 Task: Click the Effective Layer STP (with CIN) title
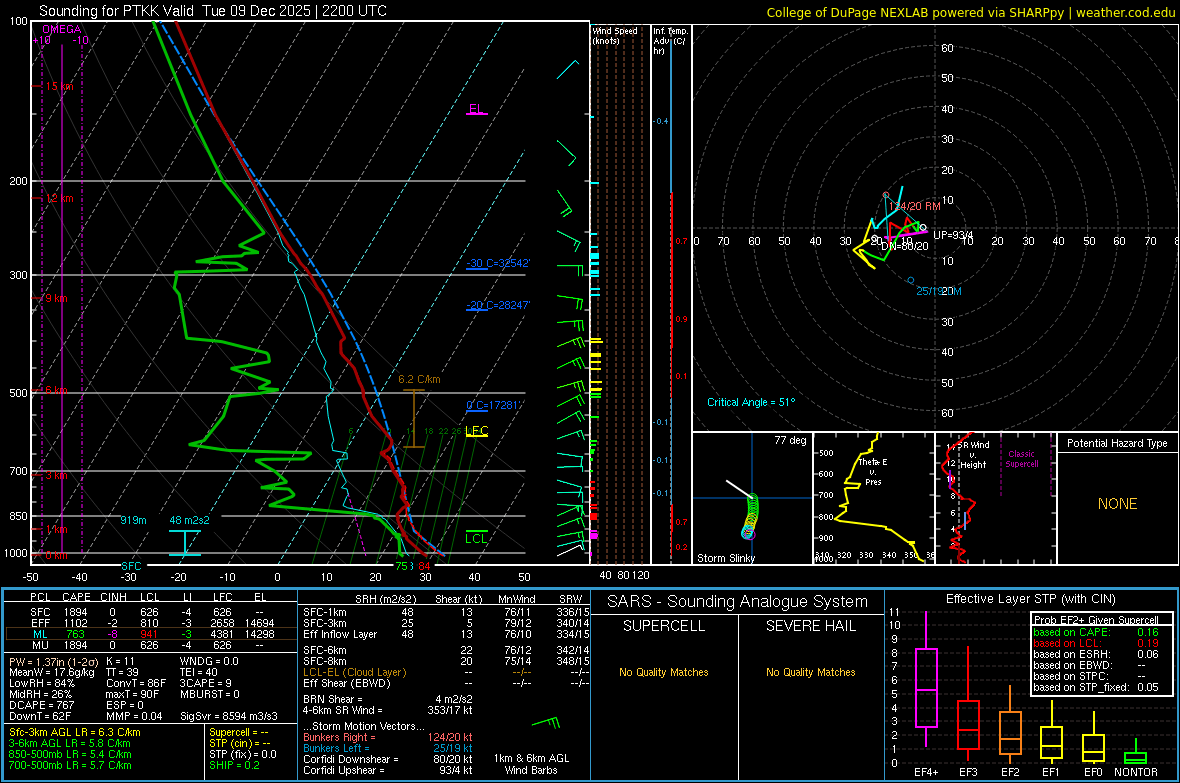pos(1031,599)
